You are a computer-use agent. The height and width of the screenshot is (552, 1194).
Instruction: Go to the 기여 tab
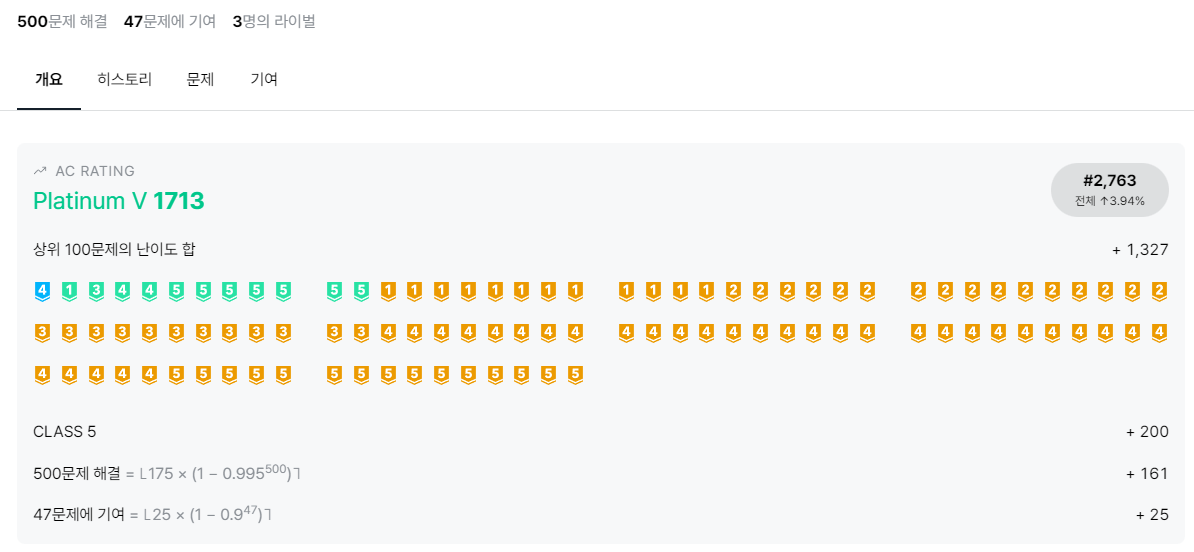point(264,80)
